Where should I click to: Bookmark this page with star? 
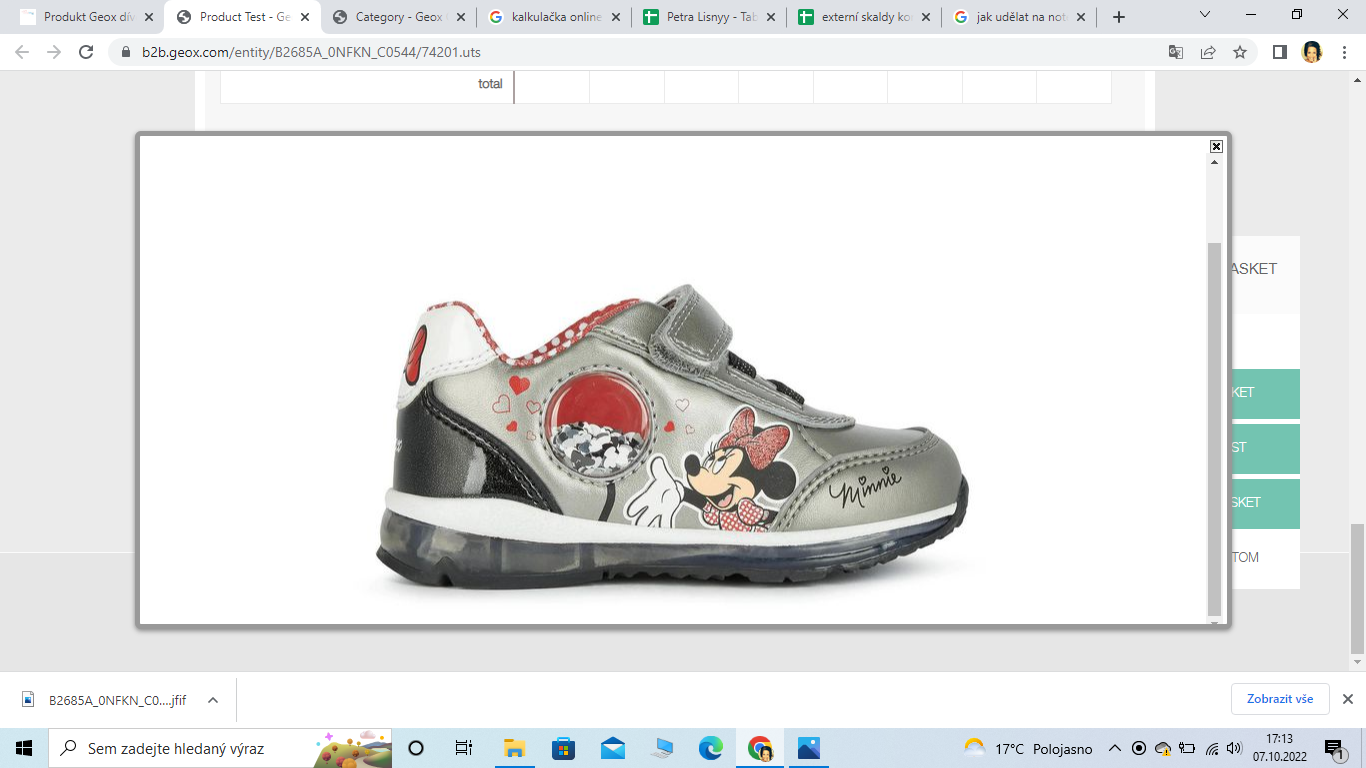(x=1240, y=52)
